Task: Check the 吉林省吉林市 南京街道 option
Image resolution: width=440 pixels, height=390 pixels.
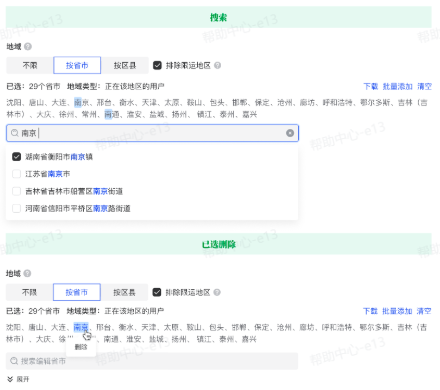Action: 16,191
